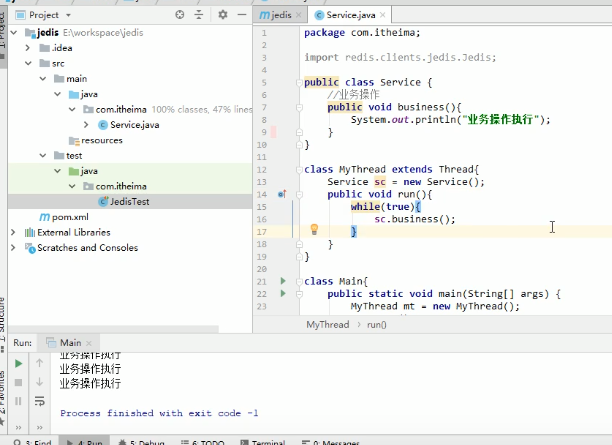Click the intention lightbulb icon
This screenshot has width=612, height=445.
click(314, 229)
